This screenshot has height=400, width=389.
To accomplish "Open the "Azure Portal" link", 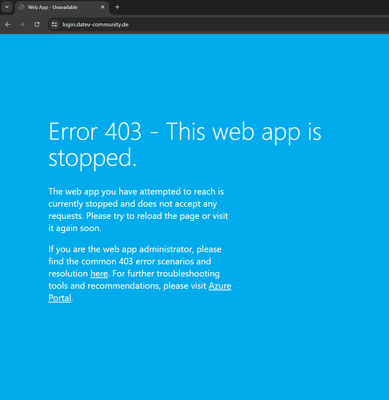I will pos(220,286).
